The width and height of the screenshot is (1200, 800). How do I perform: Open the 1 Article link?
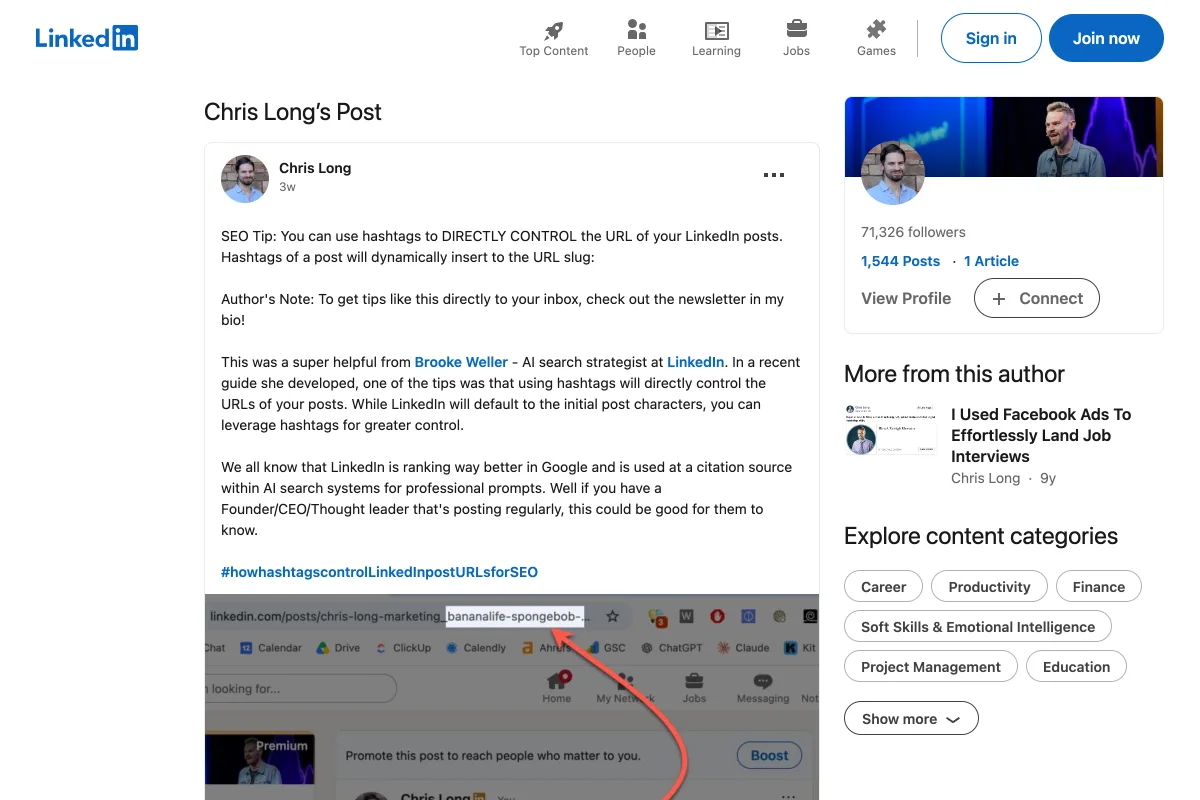coord(991,261)
